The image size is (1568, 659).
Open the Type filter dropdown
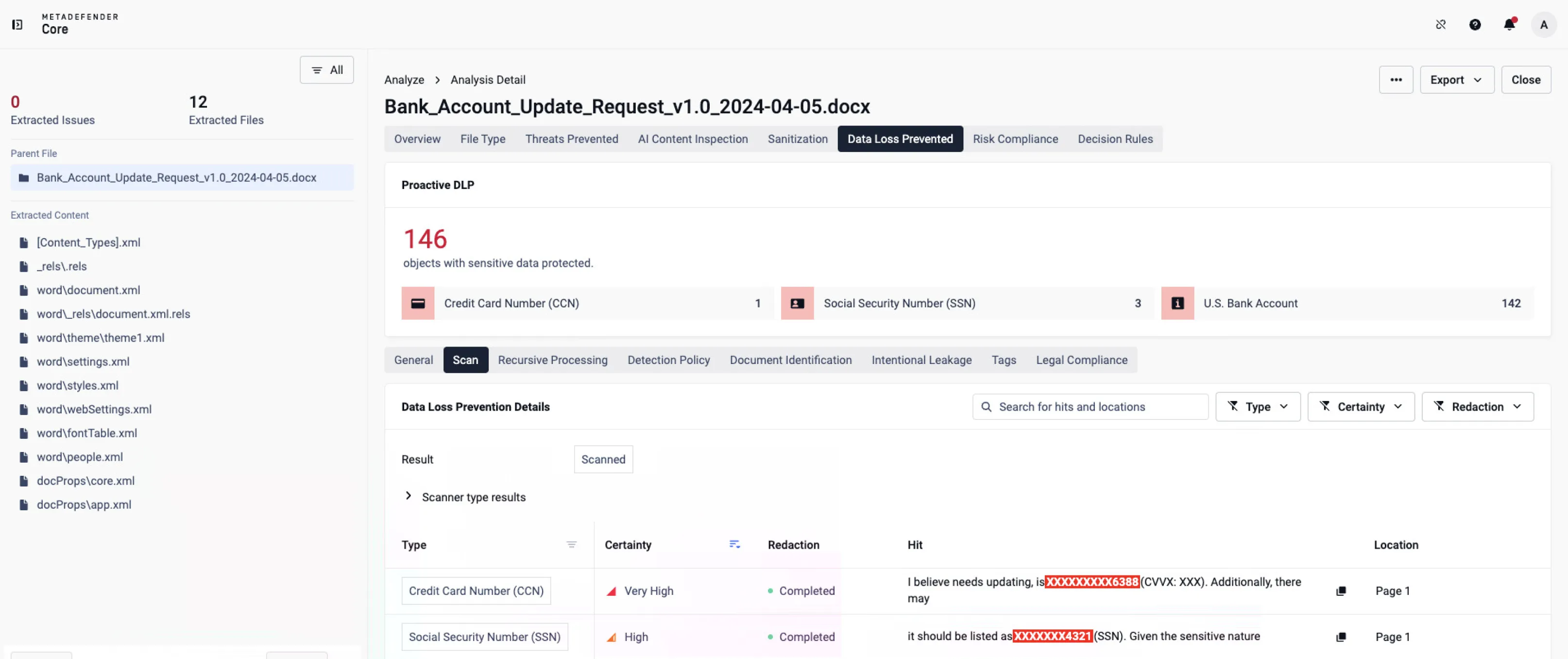1258,407
